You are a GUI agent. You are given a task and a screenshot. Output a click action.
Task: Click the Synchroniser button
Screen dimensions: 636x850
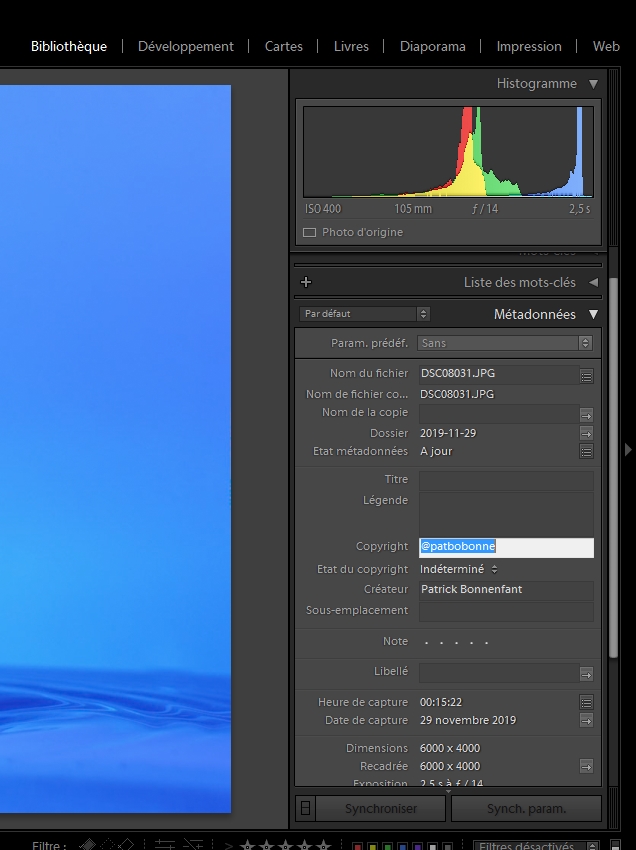click(381, 808)
